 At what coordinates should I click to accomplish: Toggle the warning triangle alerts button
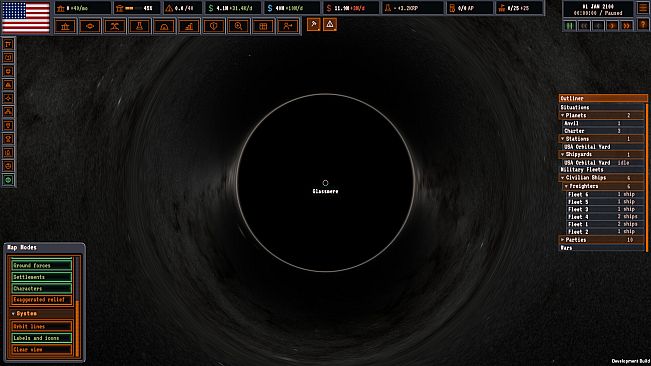[330, 24]
